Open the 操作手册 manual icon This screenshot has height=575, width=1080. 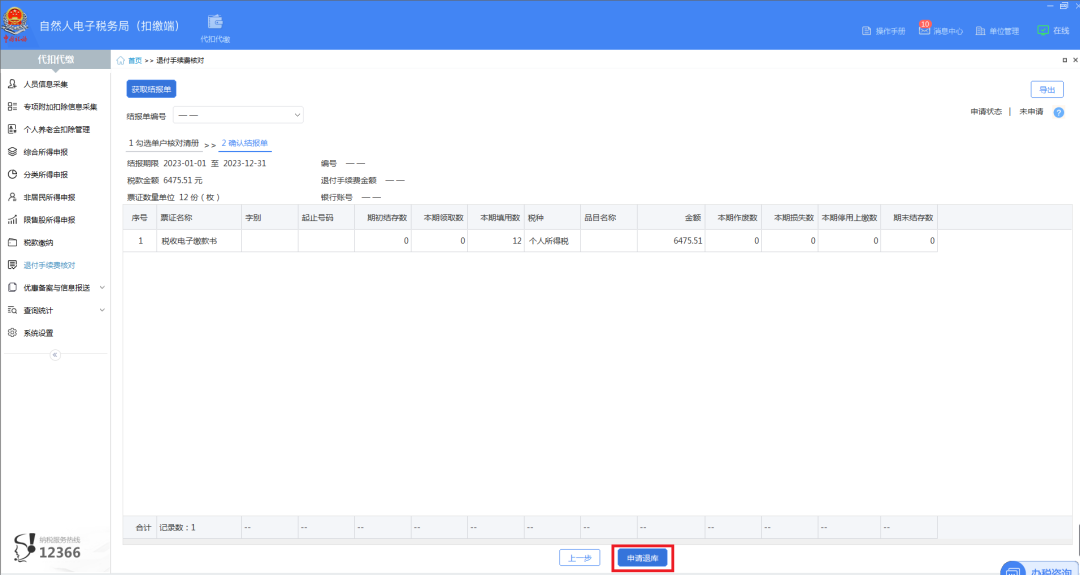(x=867, y=31)
